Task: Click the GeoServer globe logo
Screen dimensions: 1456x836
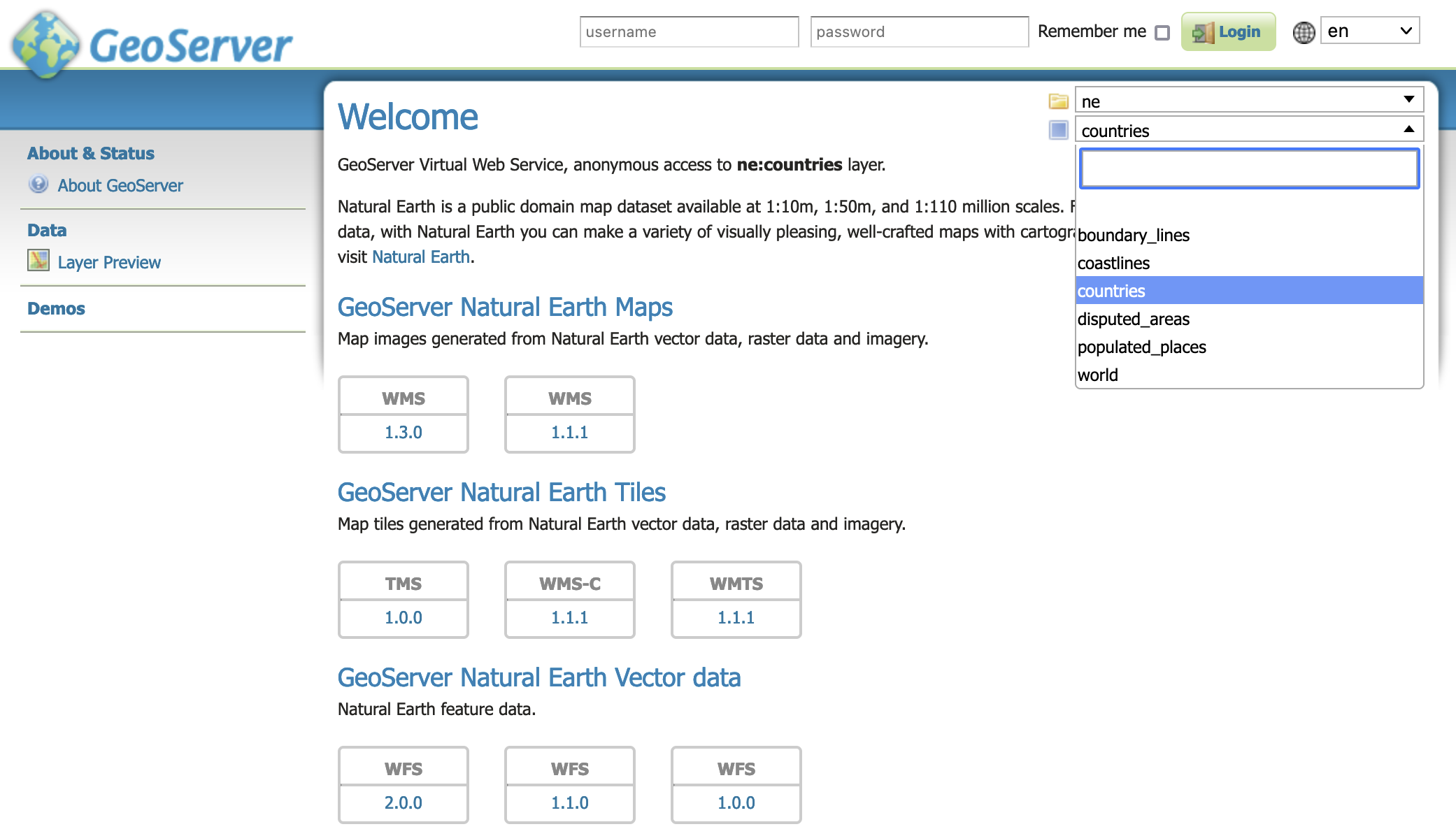Action: click(46, 45)
